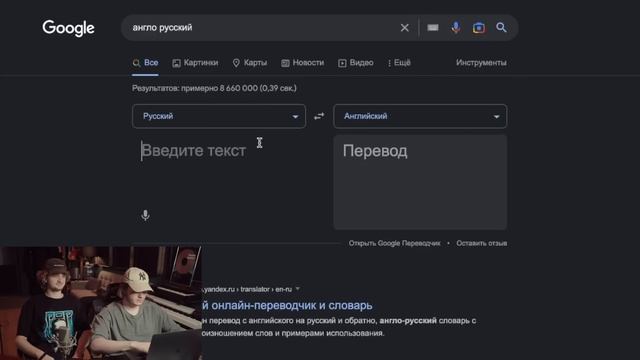Image resolution: width=640 pixels, height=360 pixels.
Task: Click the "Перевод" output box
Action: click(x=420, y=182)
